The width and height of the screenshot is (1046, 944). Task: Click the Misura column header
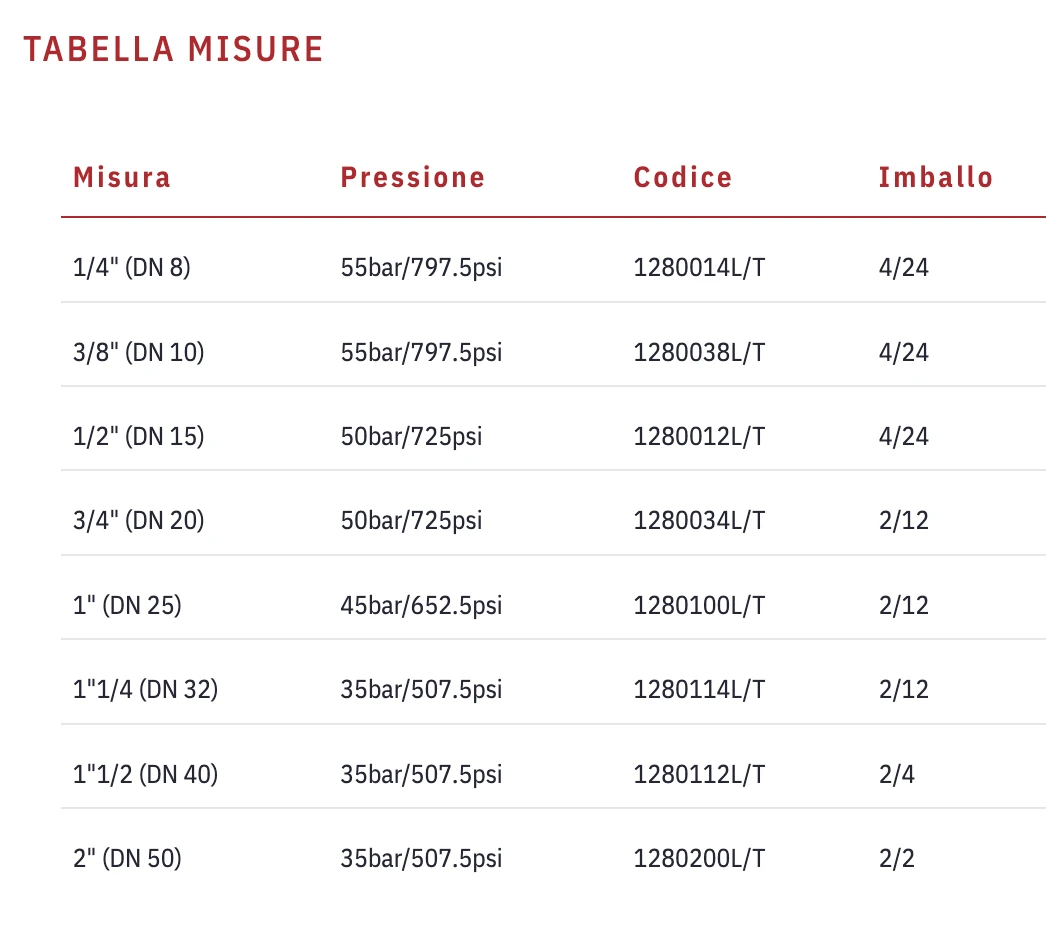122,178
